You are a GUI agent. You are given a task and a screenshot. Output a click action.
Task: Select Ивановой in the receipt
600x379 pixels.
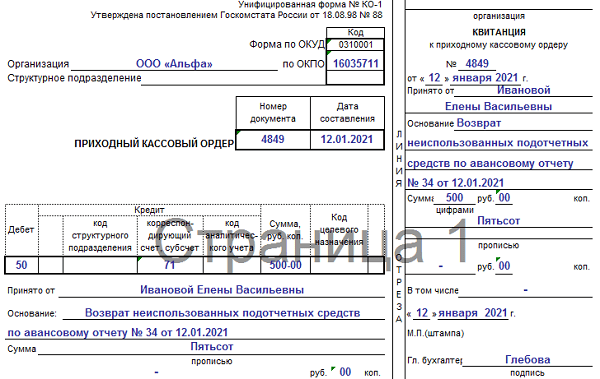pos(523,90)
